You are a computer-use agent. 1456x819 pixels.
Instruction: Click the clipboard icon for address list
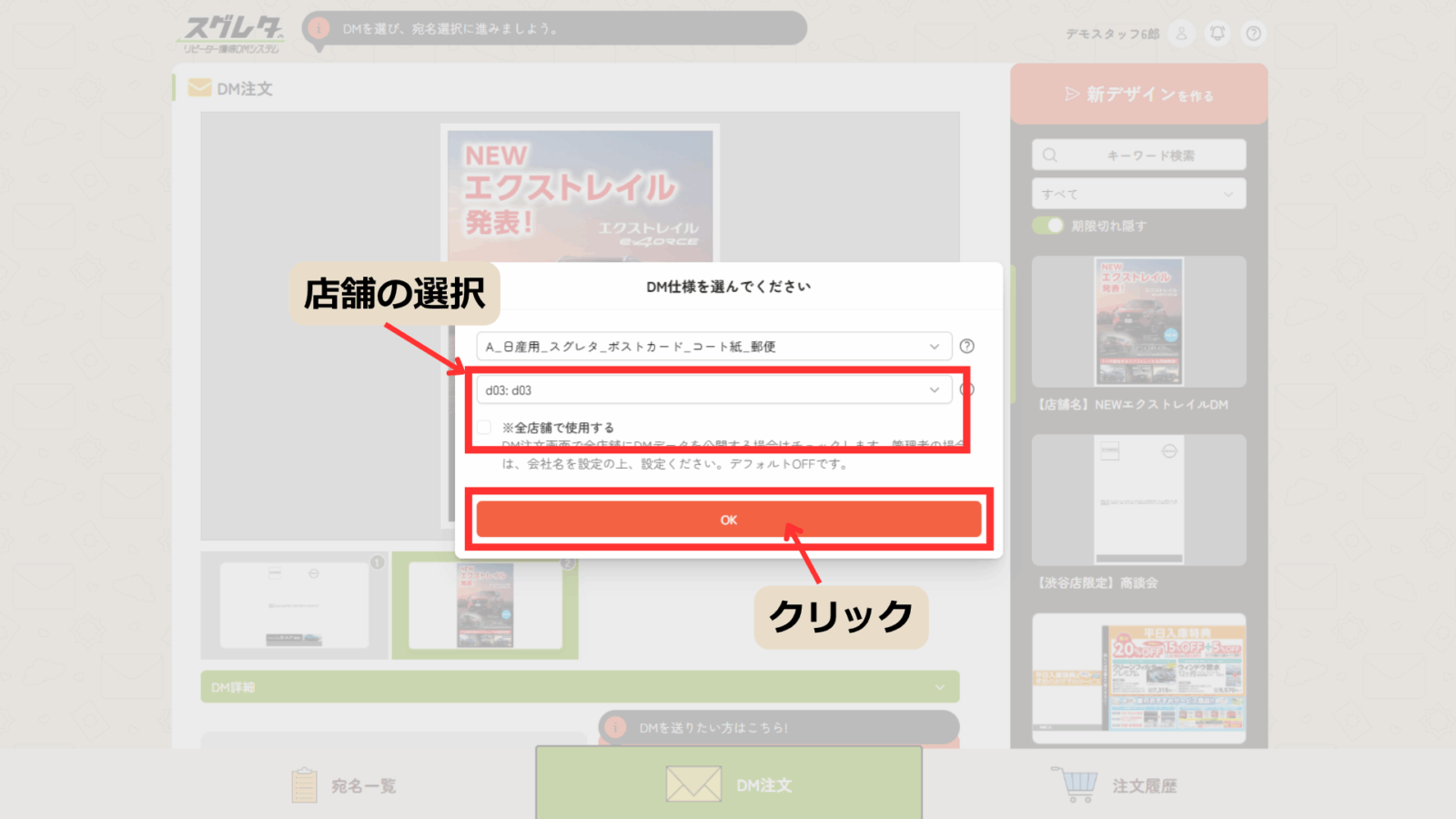(304, 785)
